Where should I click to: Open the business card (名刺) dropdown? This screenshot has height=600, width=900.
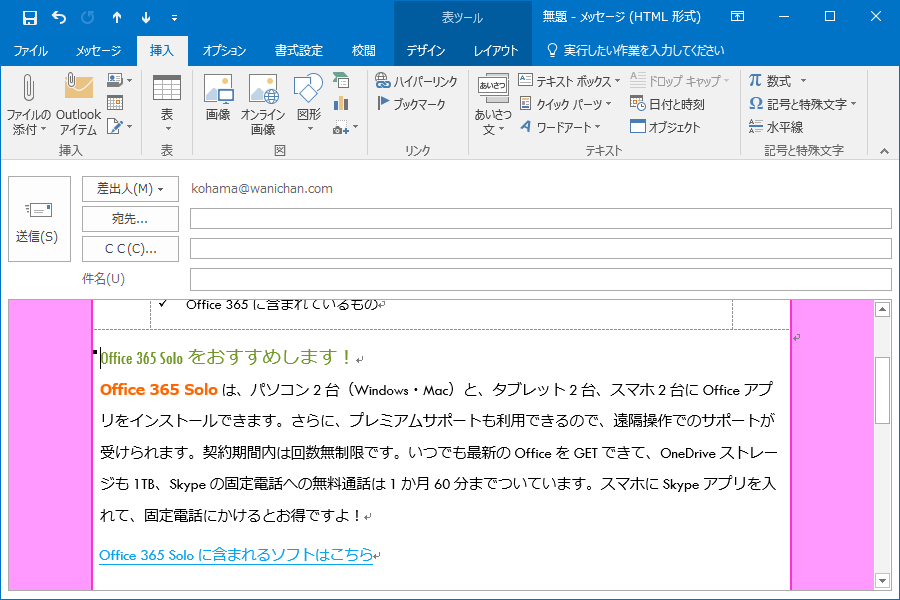119,80
